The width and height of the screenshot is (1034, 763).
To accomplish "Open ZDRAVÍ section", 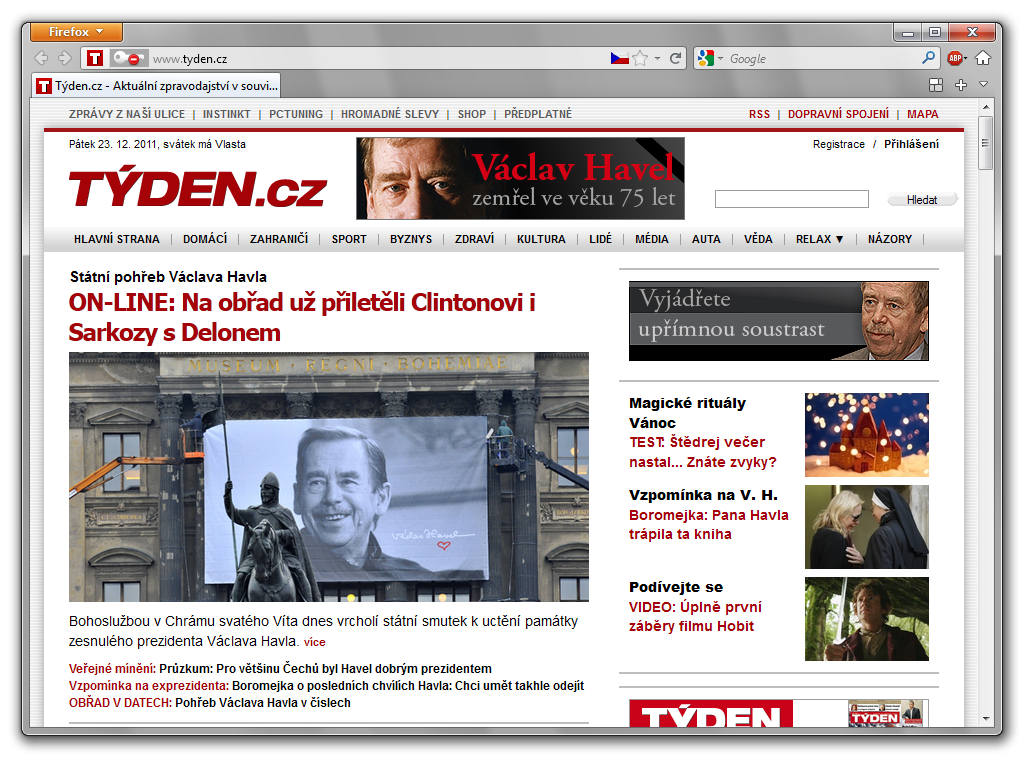I will pos(474,239).
